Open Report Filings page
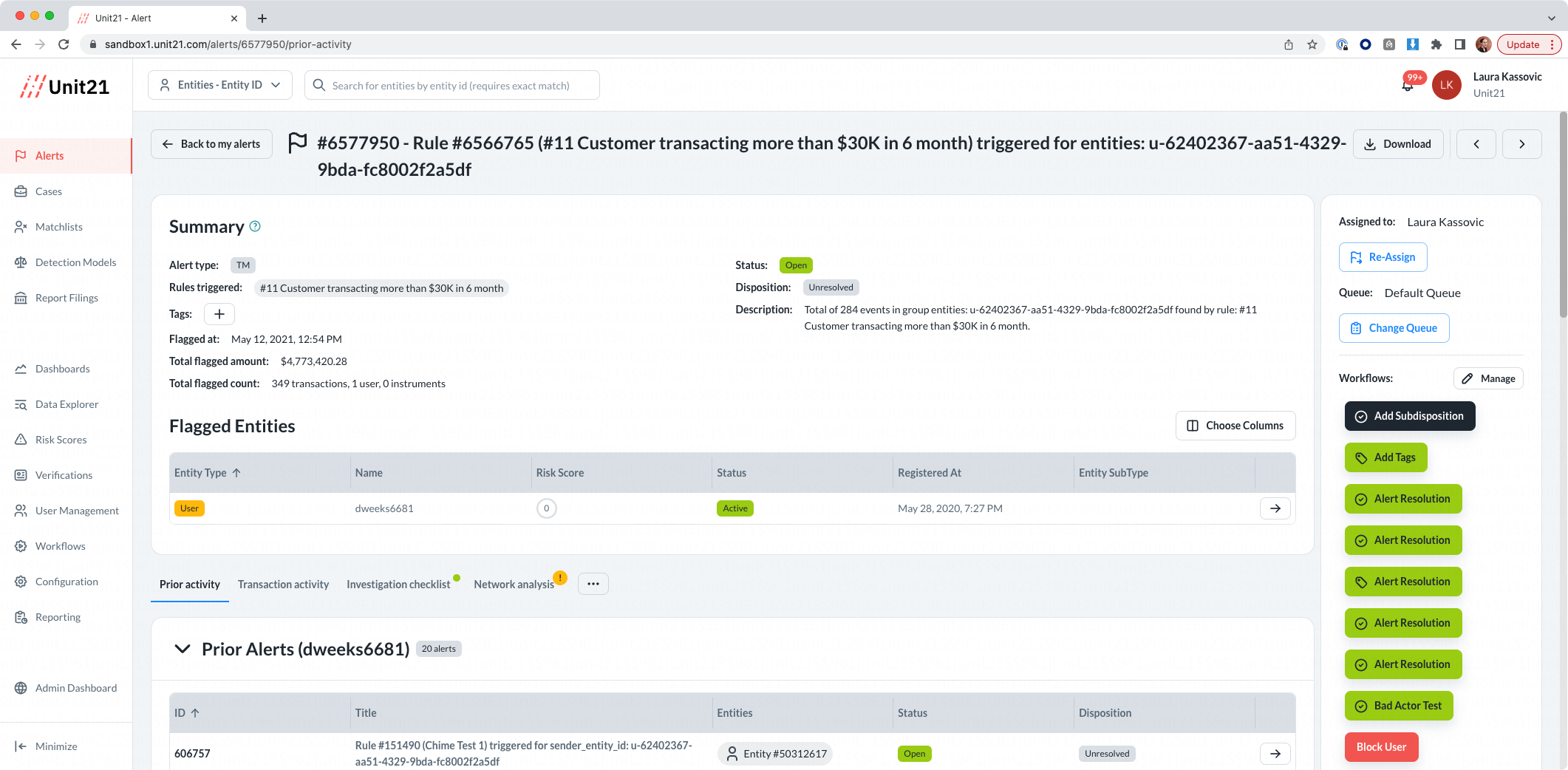Viewport: 1568px width, 770px height. 67,298
